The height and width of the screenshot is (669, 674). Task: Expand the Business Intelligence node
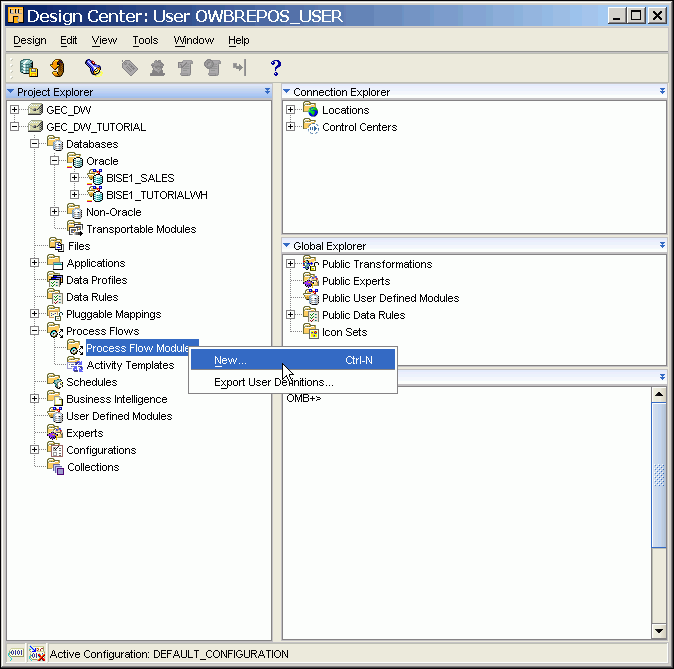pyautogui.click(x=34, y=399)
